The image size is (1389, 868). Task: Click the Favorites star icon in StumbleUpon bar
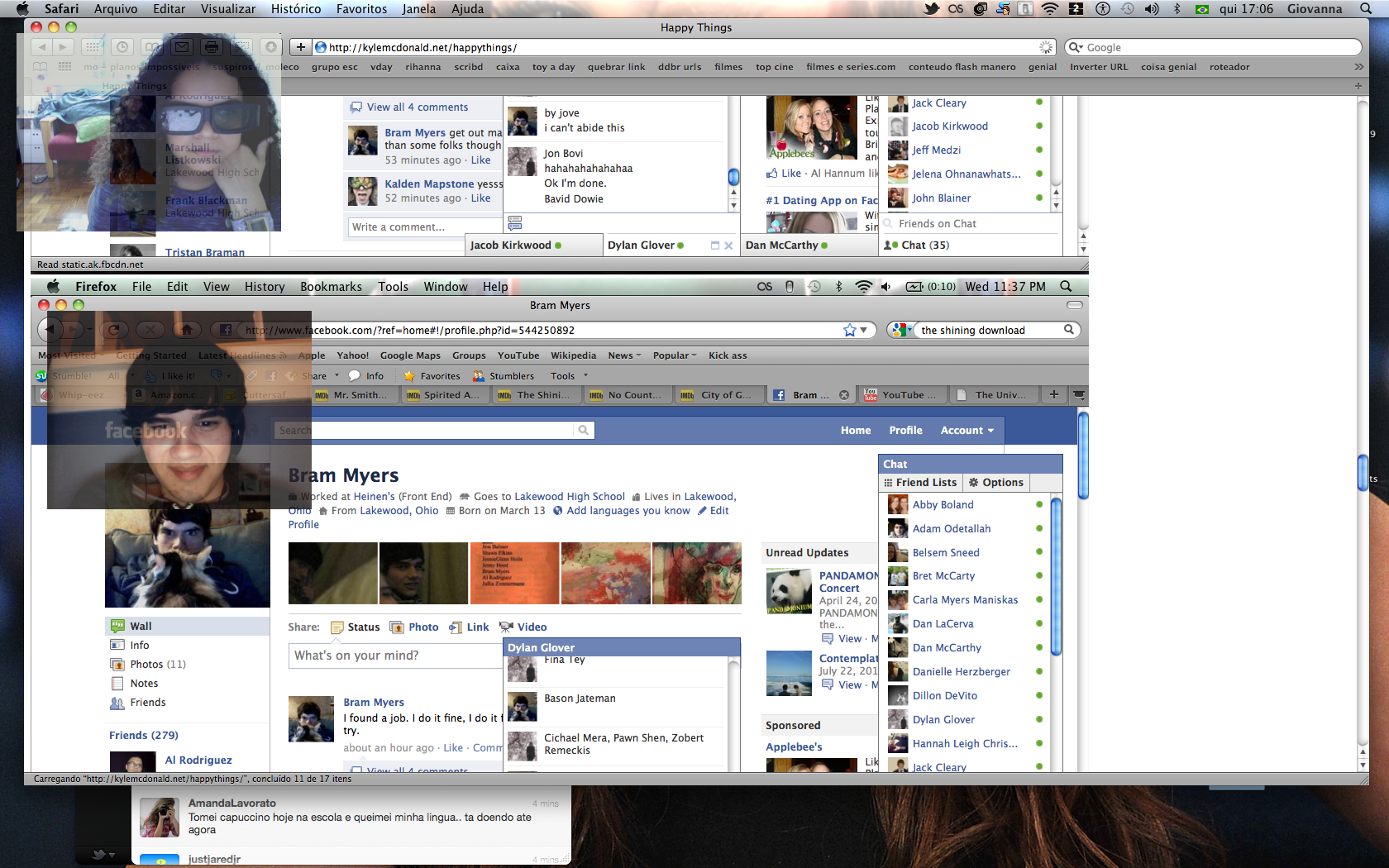[409, 376]
